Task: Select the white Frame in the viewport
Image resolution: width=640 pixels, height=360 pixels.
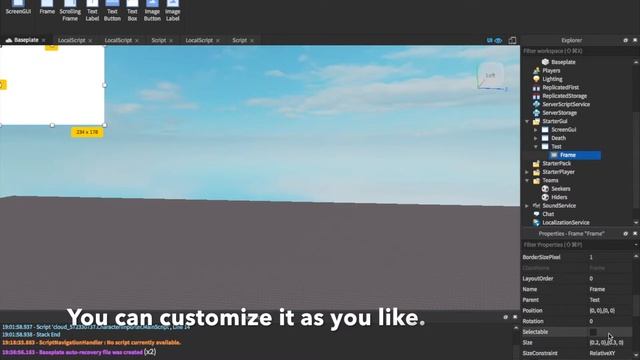Action: click(52, 85)
